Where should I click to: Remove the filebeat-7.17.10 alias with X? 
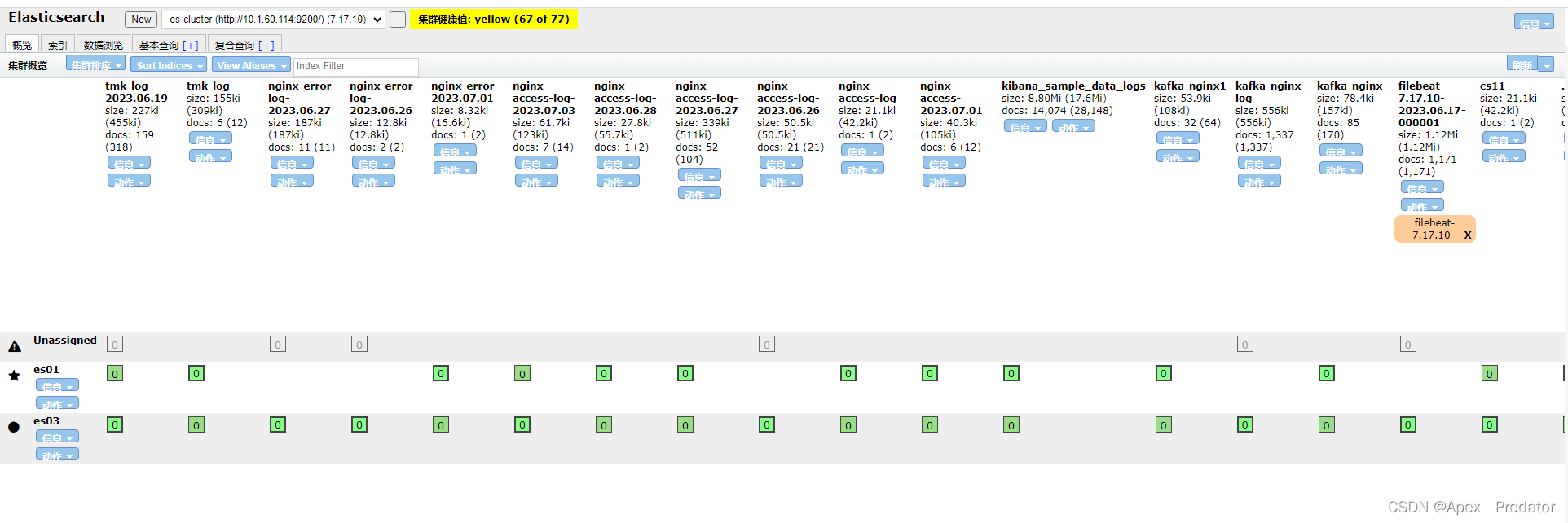(x=1468, y=235)
